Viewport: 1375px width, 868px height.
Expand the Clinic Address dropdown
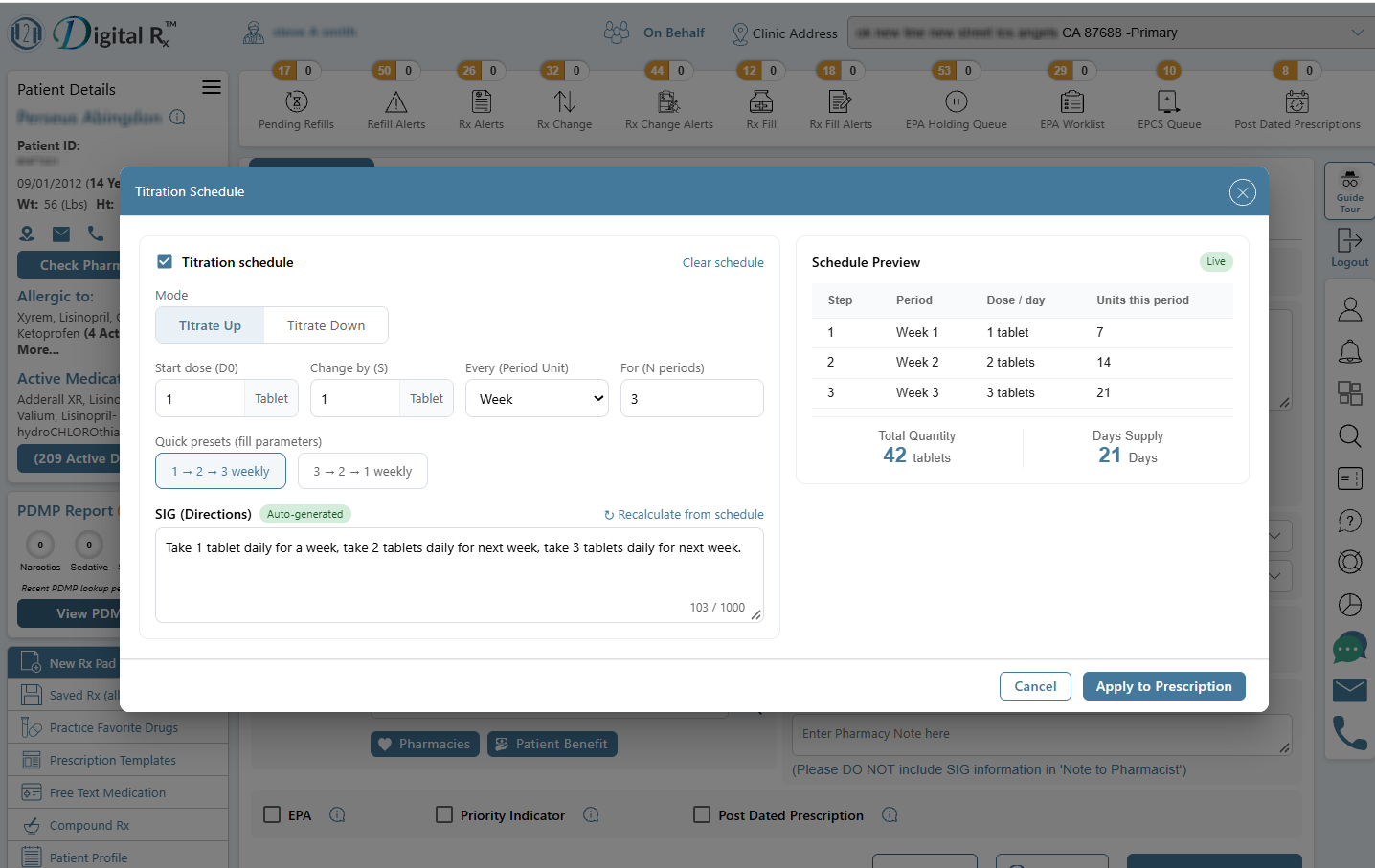click(1111, 33)
